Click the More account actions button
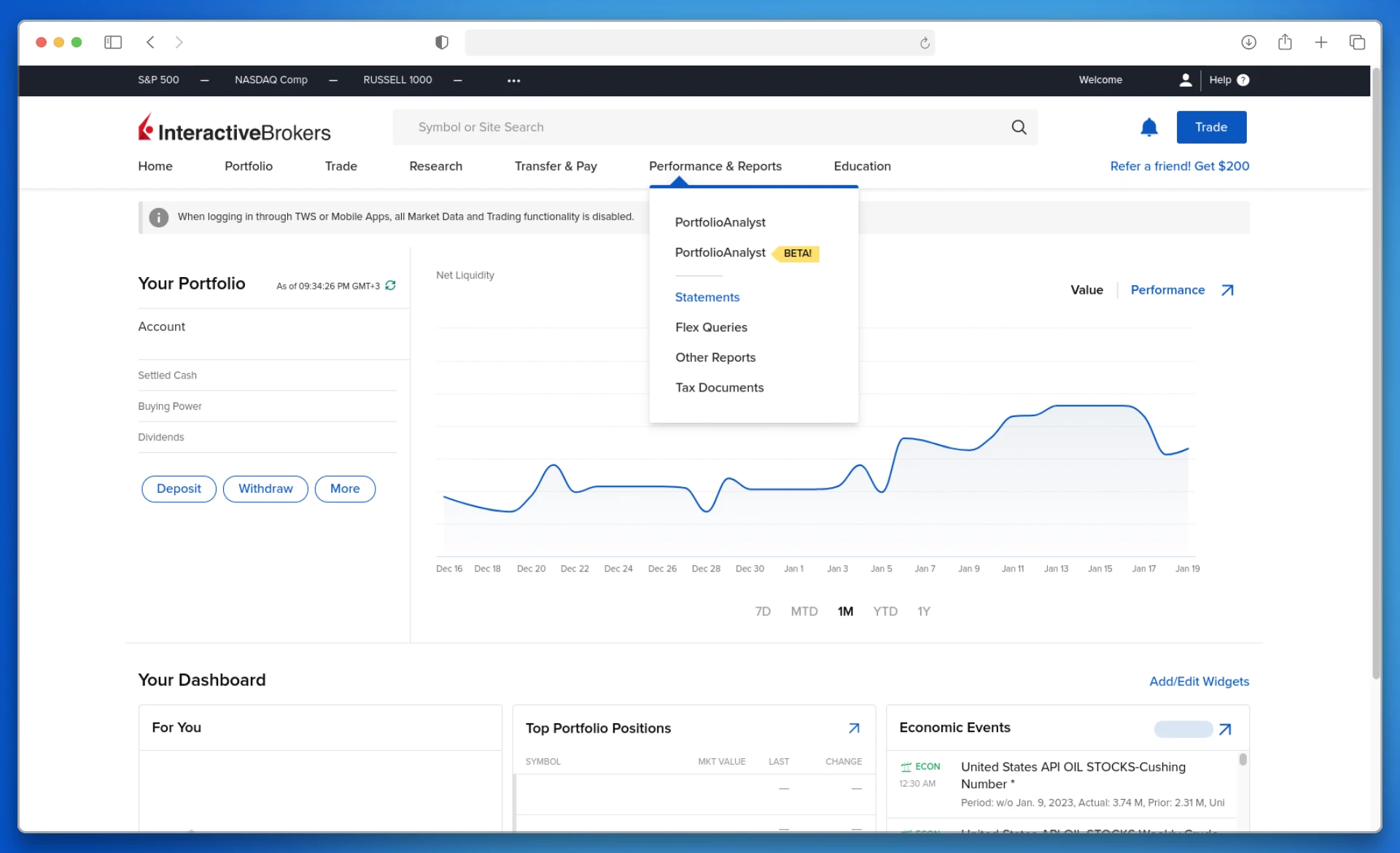The image size is (1400, 853). 345,489
